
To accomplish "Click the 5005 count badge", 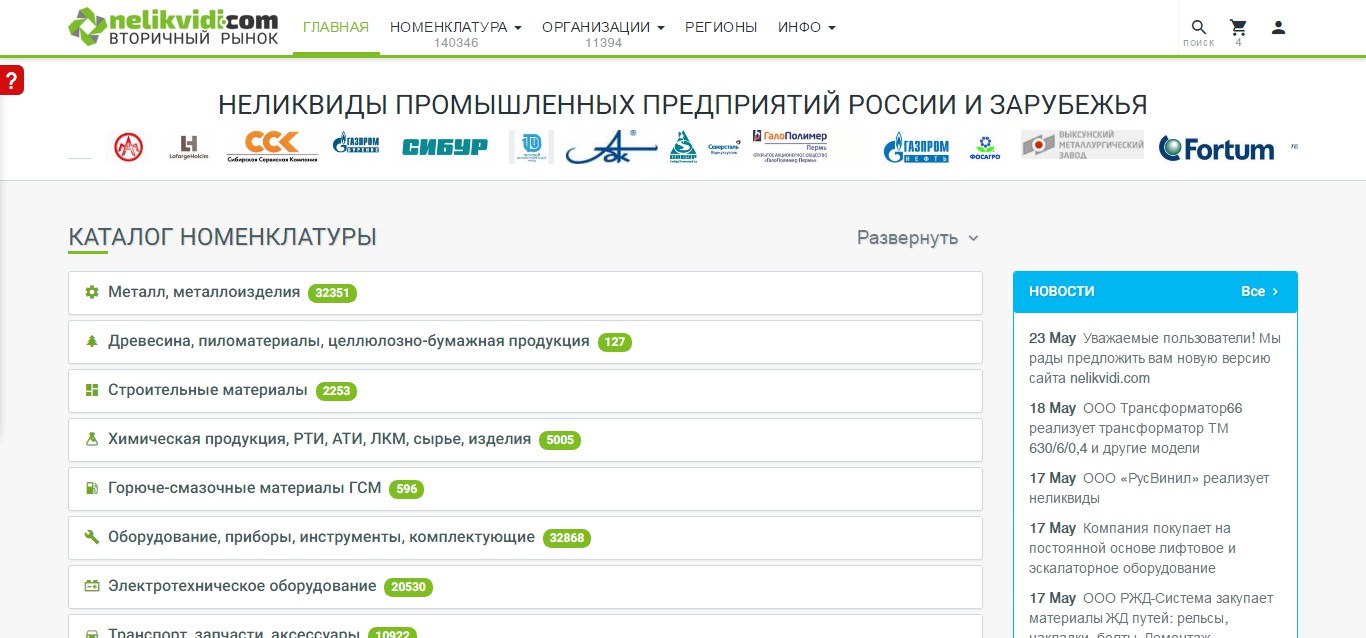I will [x=560, y=440].
